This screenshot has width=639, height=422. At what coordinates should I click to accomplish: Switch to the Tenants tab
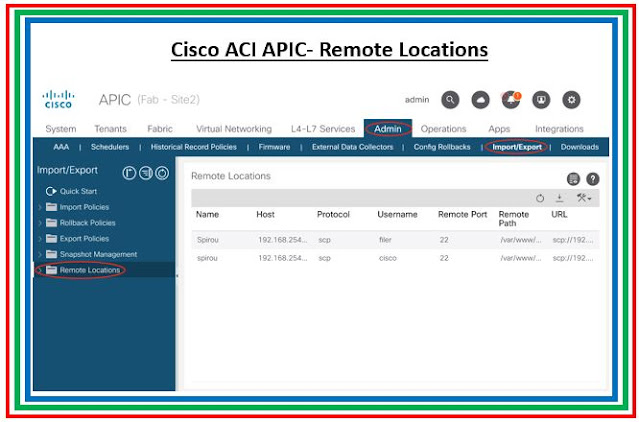point(110,129)
